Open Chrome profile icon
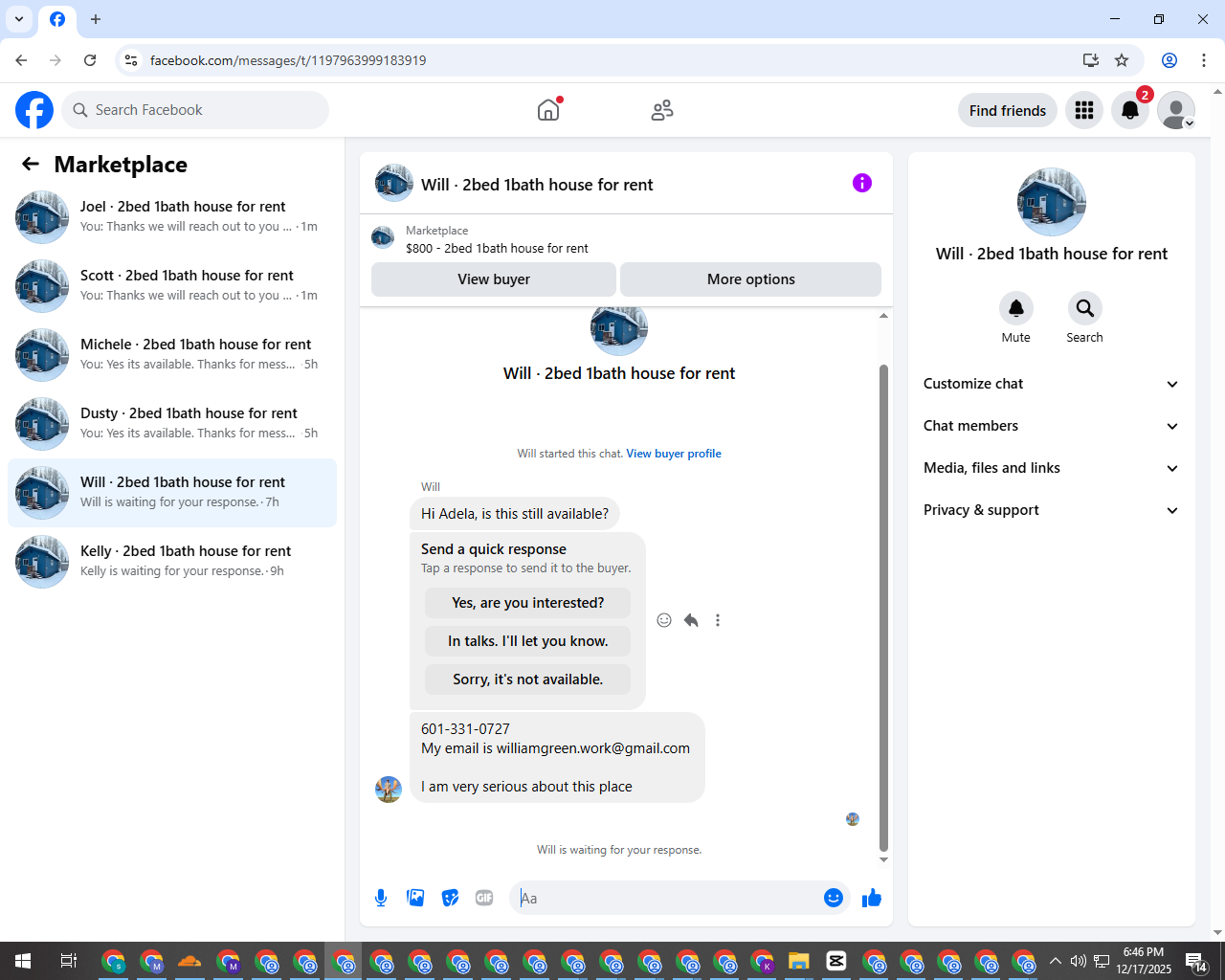This screenshot has height=980, width=1225. 1169,60
